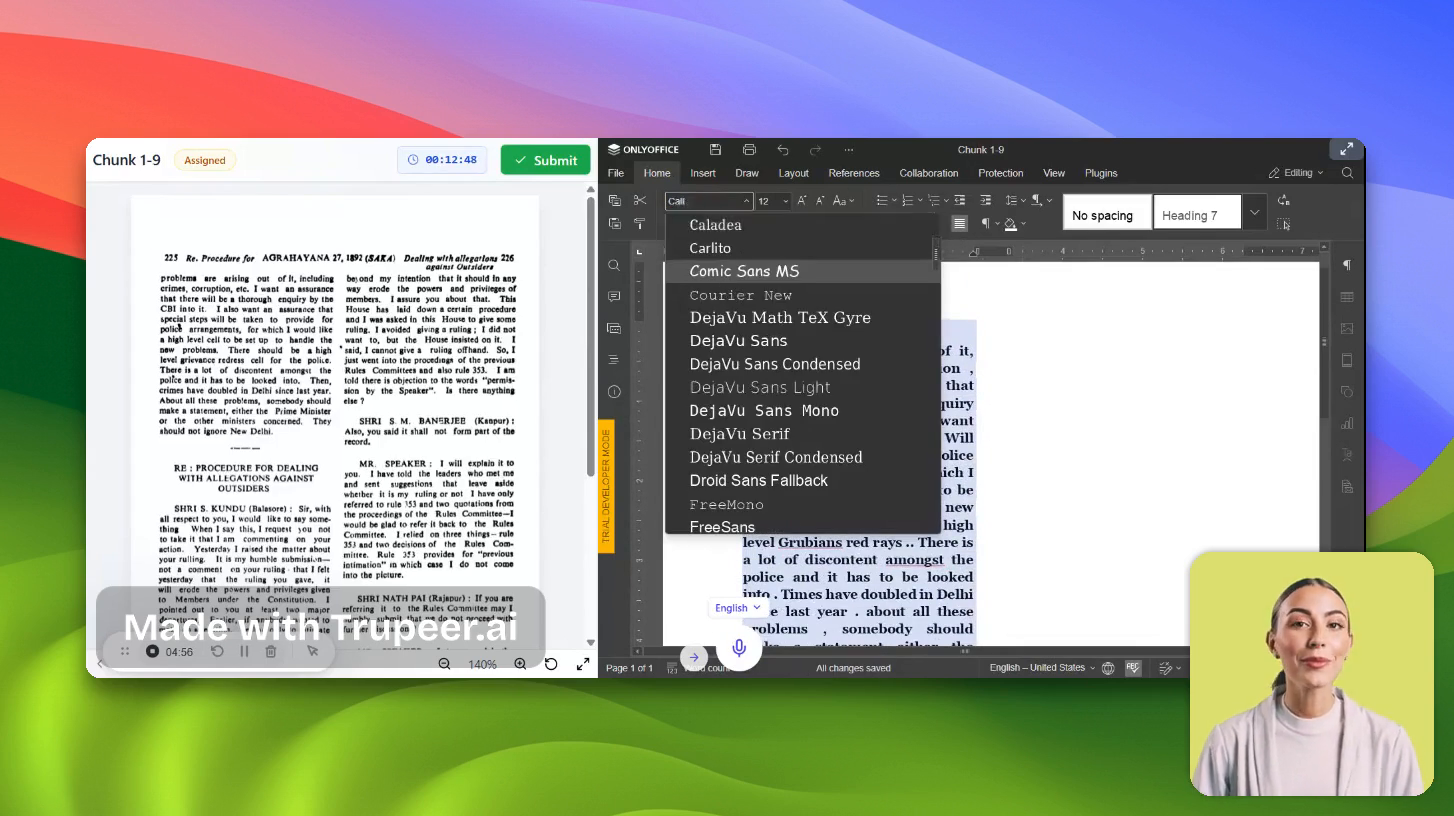Open table settings in the right sidebar
The width and height of the screenshot is (1454, 816).
point(1347,297)
